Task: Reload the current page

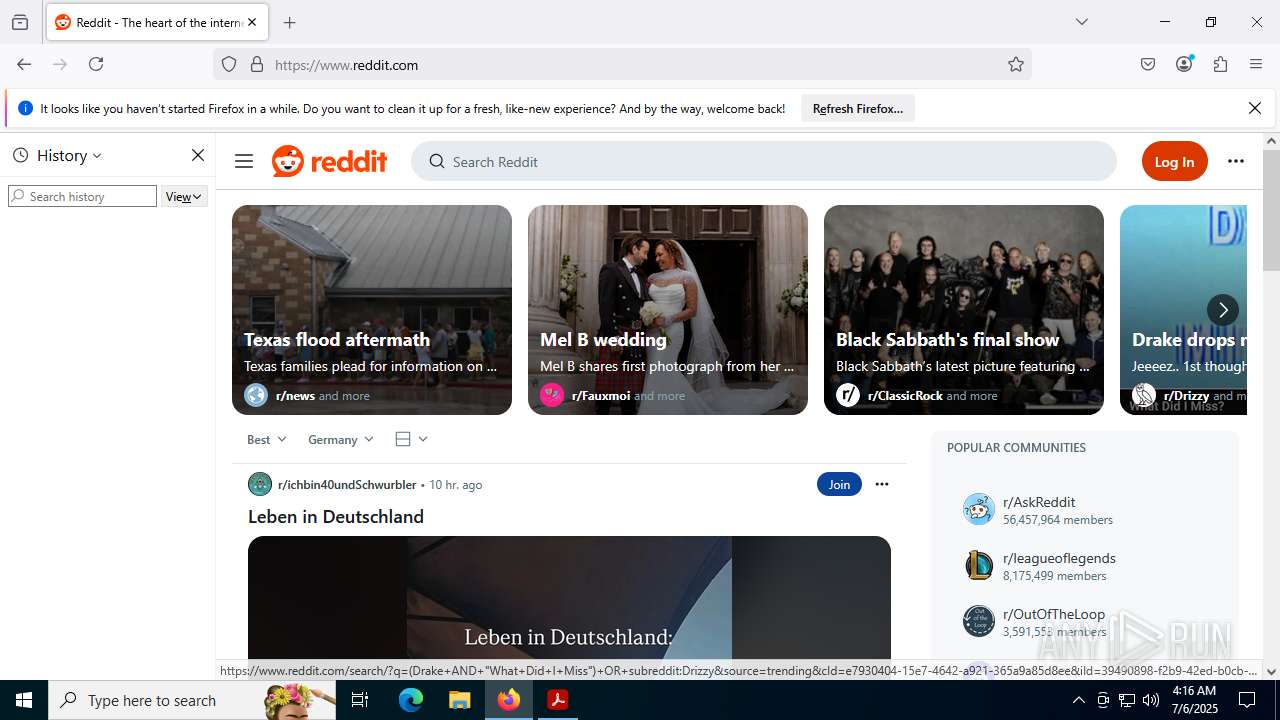Action: tap(96, 64)
